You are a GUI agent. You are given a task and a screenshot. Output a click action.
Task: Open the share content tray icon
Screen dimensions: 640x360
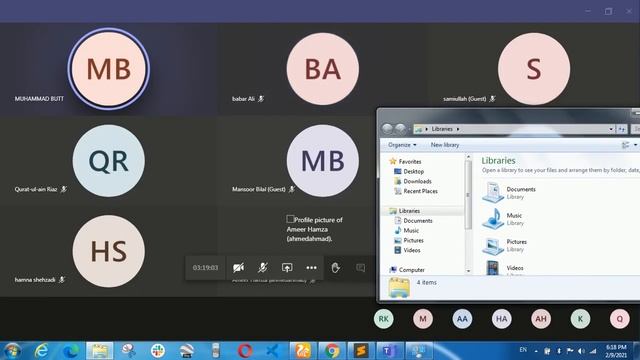287,268
